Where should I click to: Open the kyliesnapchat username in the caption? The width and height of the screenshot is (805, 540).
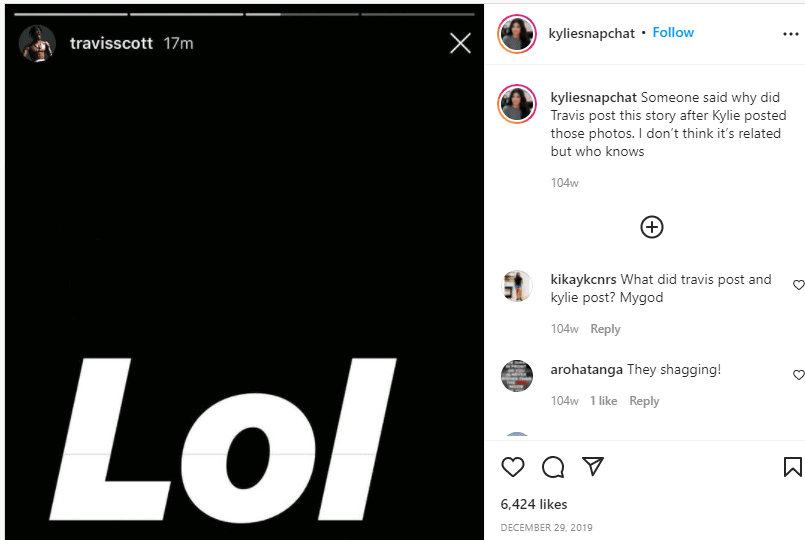(x=593, y=98)
